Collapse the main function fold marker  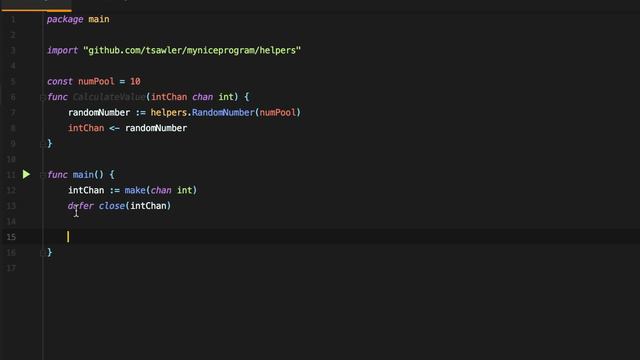pos(42,175)
